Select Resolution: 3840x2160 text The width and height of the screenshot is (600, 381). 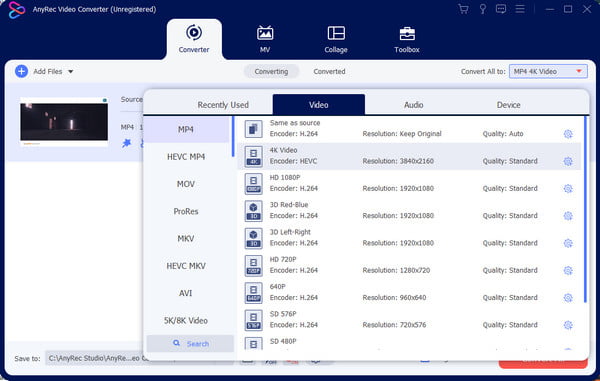tap(398, 161)
